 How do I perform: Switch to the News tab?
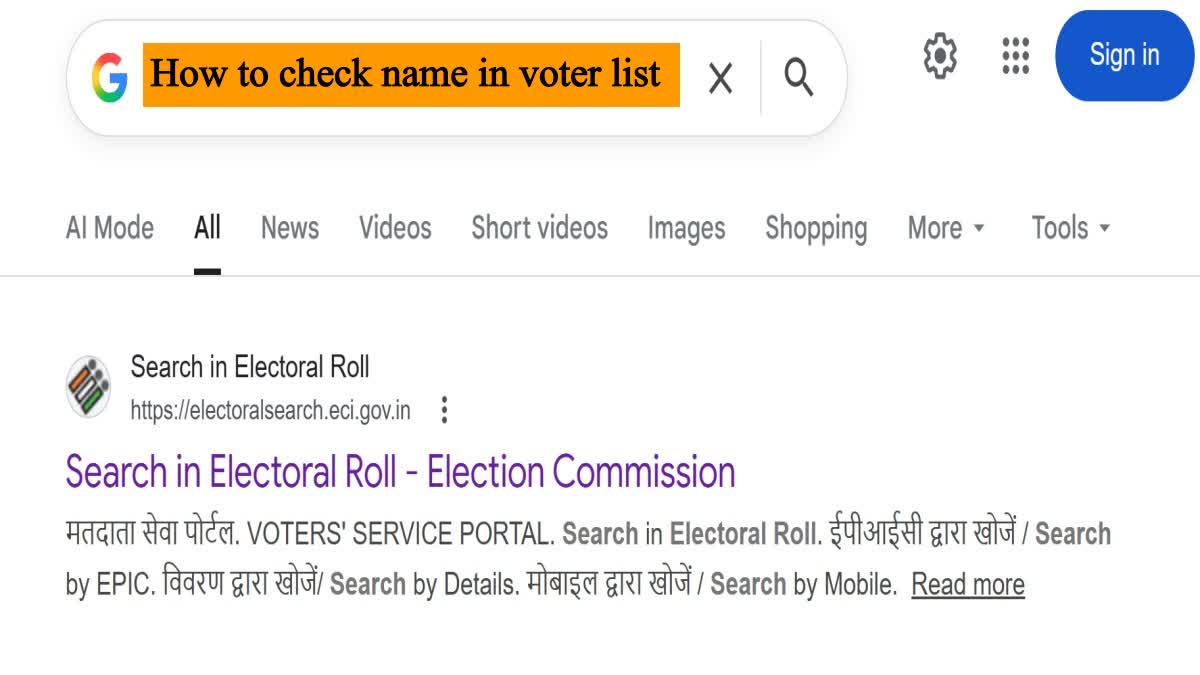290,229
